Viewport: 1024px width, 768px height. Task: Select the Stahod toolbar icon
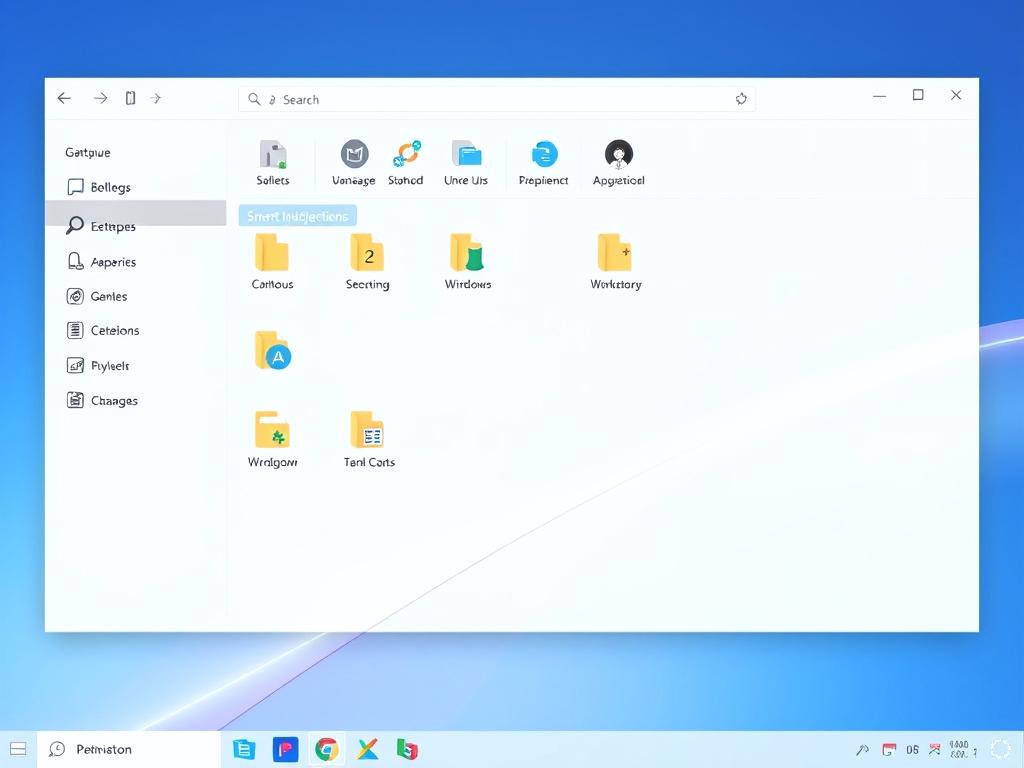point(406,154)
